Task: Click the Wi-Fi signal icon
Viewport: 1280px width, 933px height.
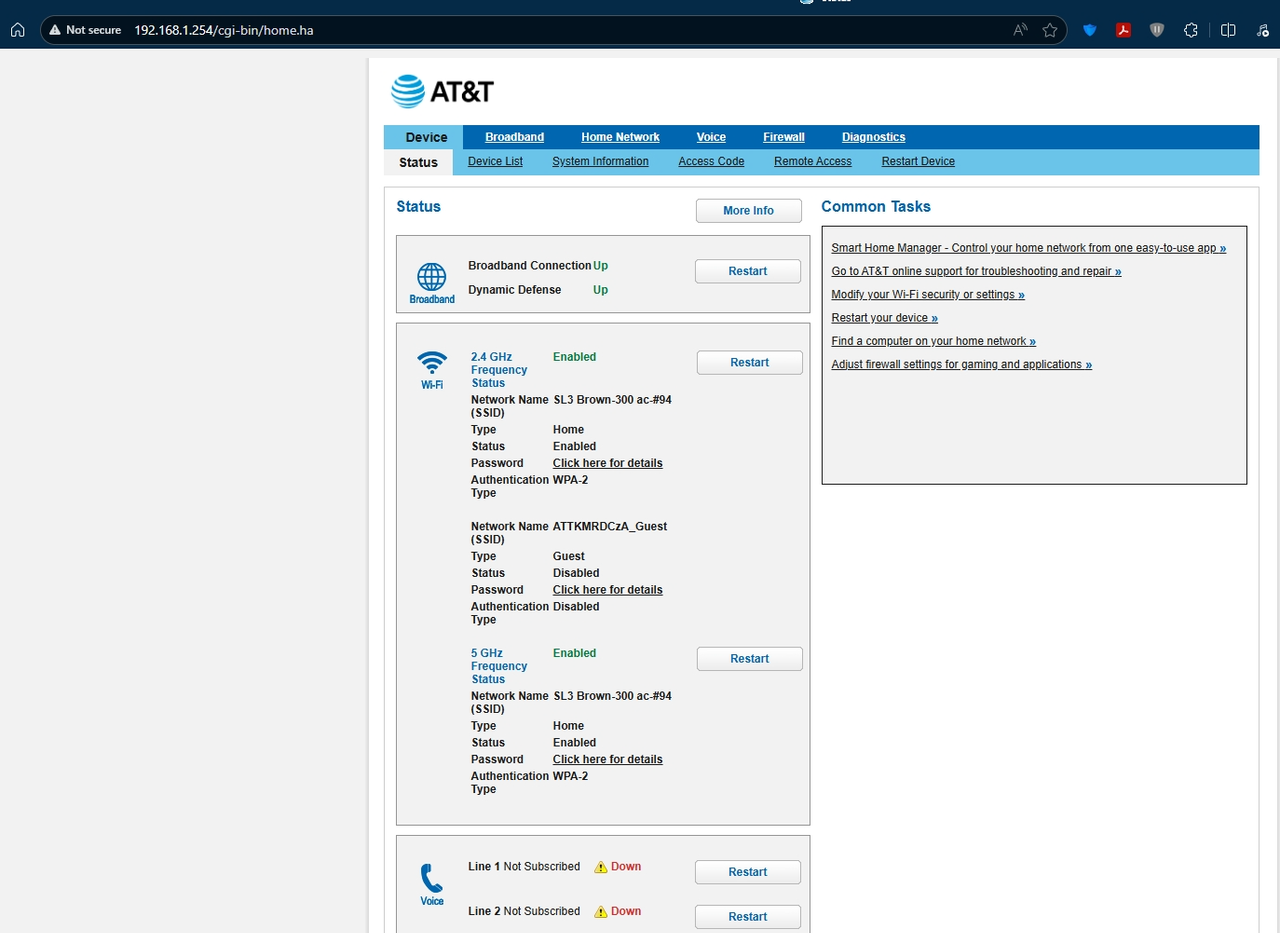Action: pyautogui.click(x=432, y=362)
